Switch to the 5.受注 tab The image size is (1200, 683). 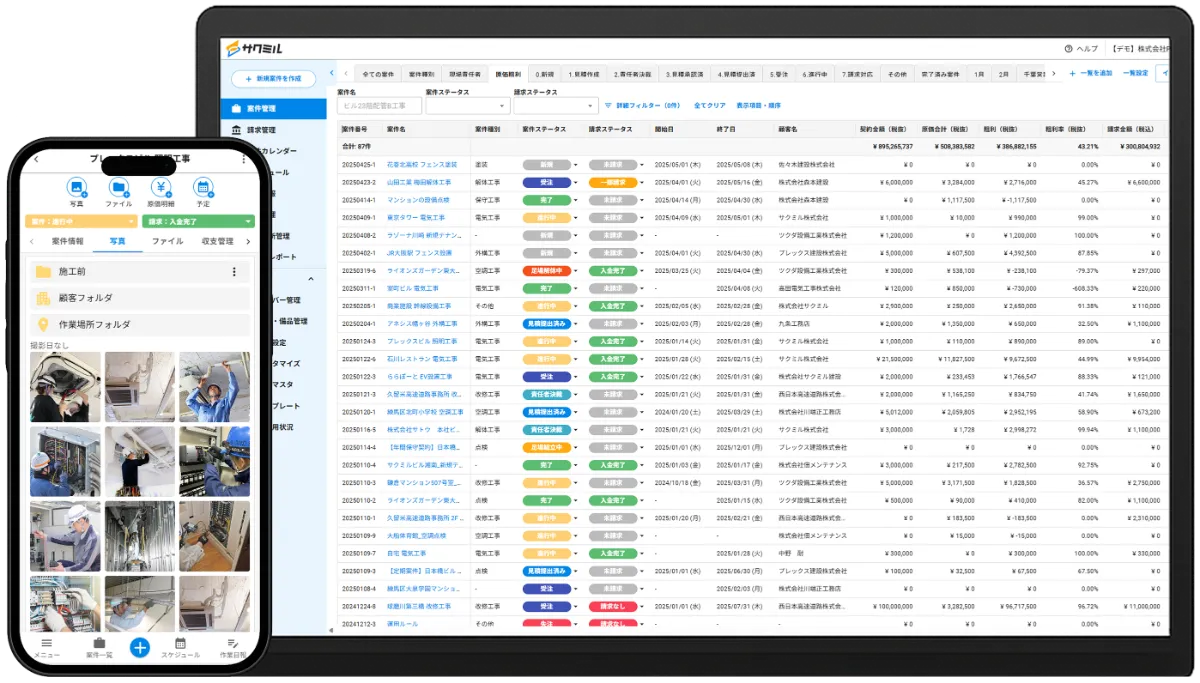tap(780, 74)
